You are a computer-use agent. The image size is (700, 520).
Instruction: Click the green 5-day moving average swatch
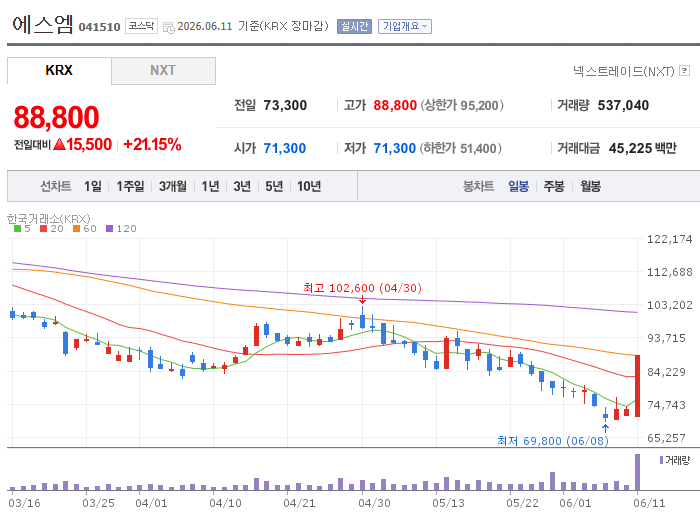pos(17,229)
